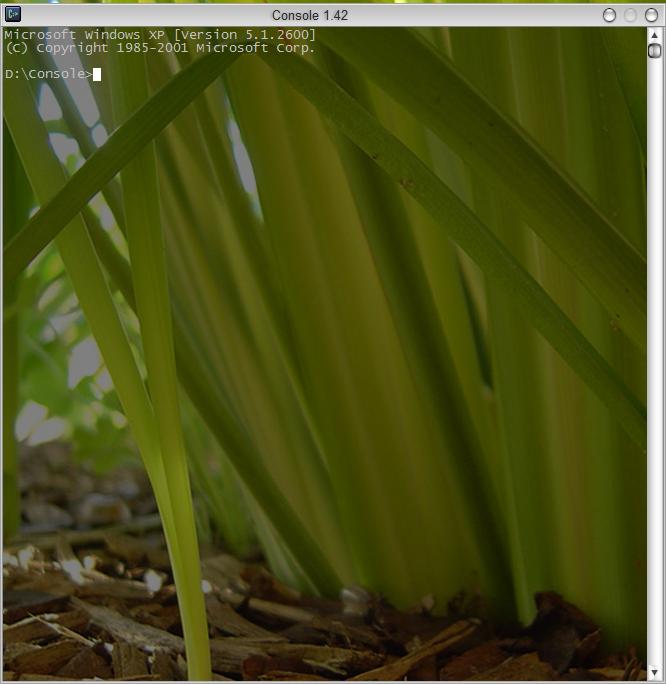The width and height of the screenshot is (666, 684).
Task: Click the Console app icon in title bar
Action: 13,15
